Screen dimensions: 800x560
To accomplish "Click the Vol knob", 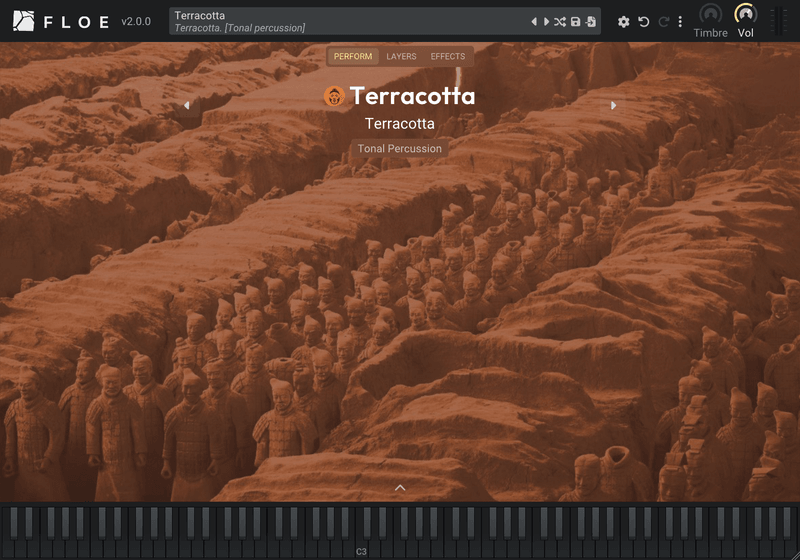I will (745, 14).
